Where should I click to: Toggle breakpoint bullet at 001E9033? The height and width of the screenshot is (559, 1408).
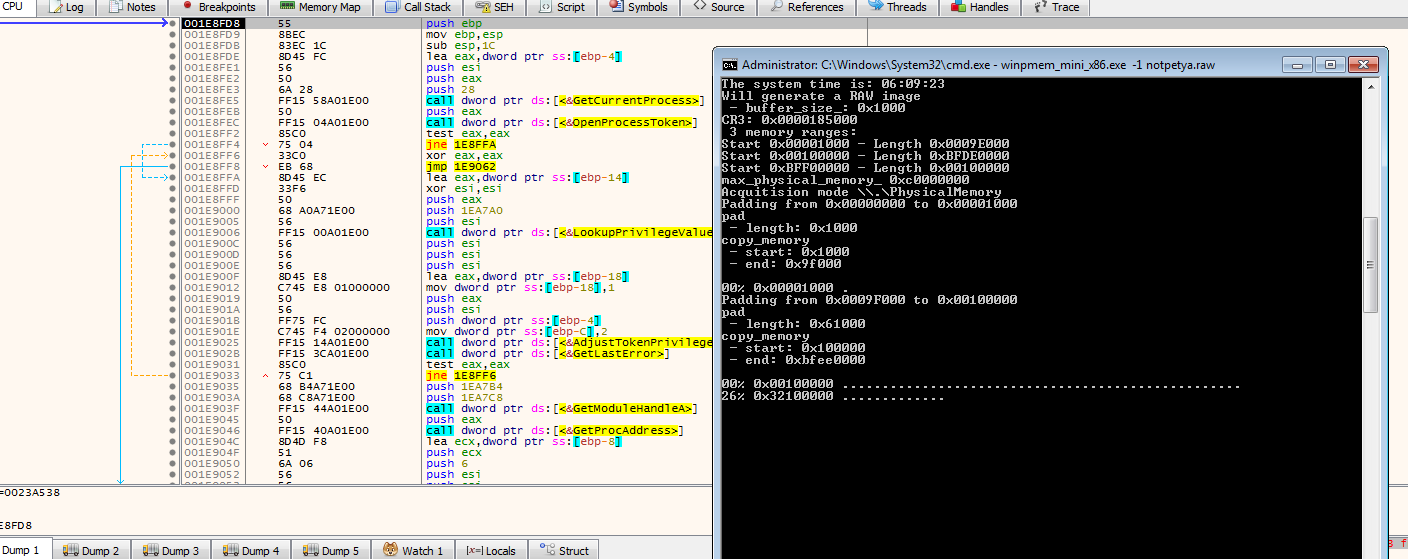[172, 375]
